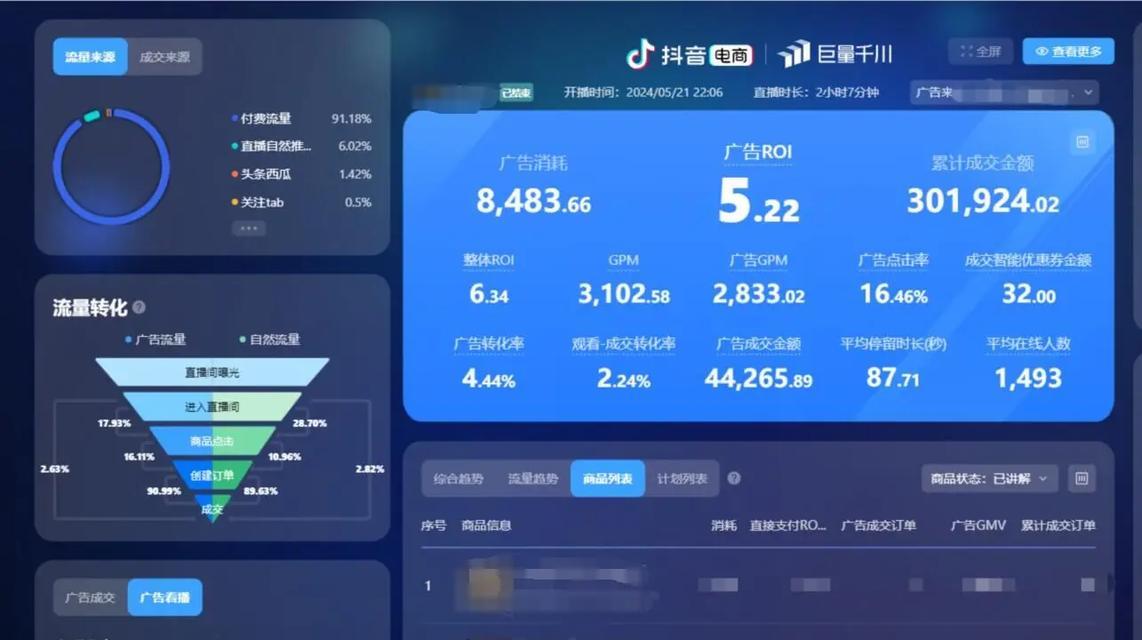Click 广告成交订单 column header
The height and width of the screenshot is (640, 1142).
click(x=878, y=526)
